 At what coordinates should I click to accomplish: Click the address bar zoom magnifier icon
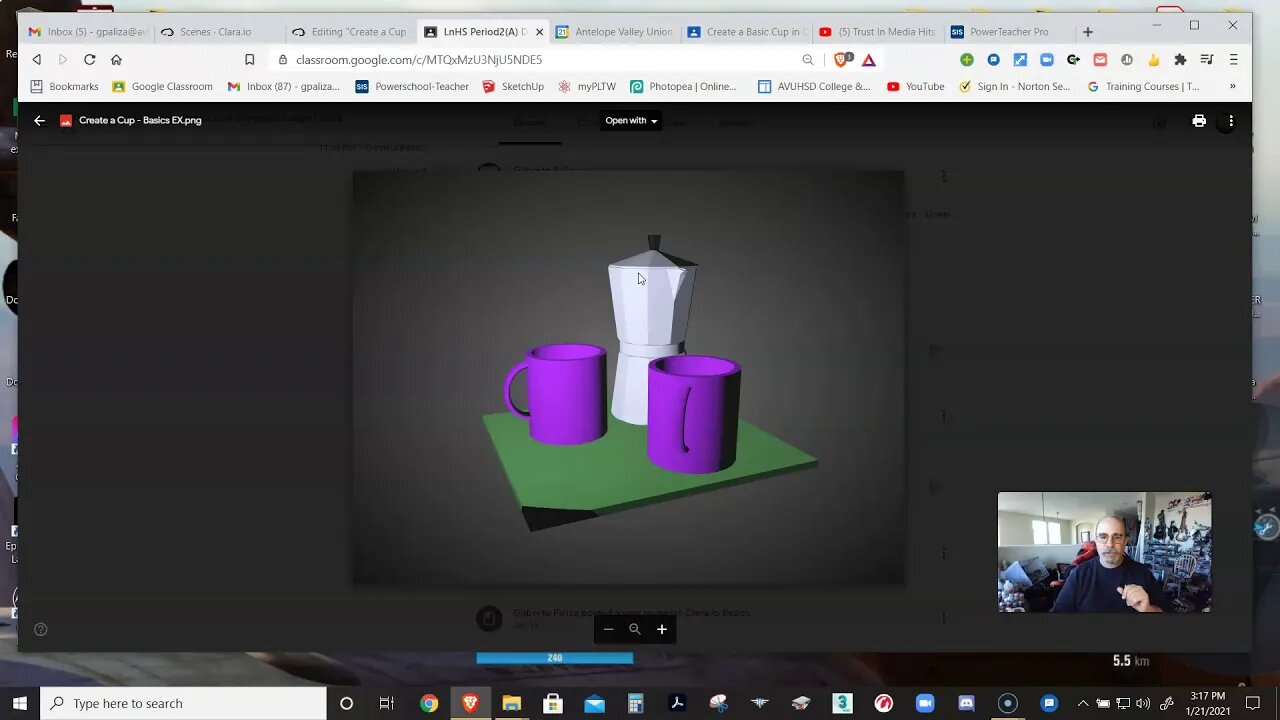[808, 60]
